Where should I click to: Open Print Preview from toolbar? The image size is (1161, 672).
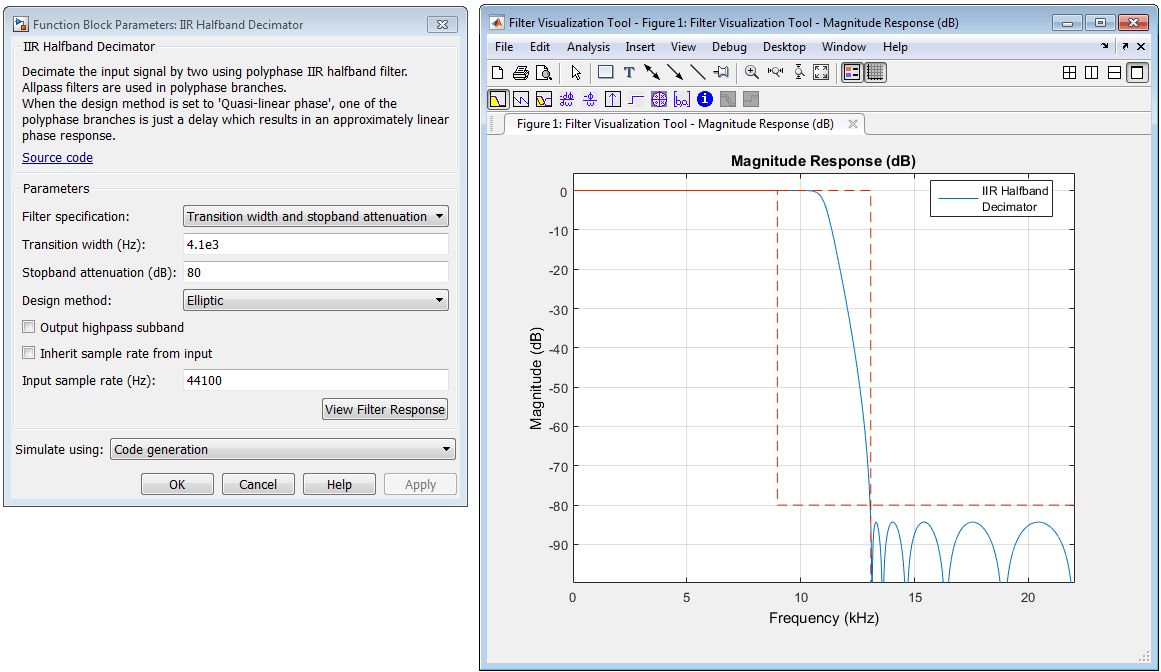pyautogui.click(x=543, y=73)
